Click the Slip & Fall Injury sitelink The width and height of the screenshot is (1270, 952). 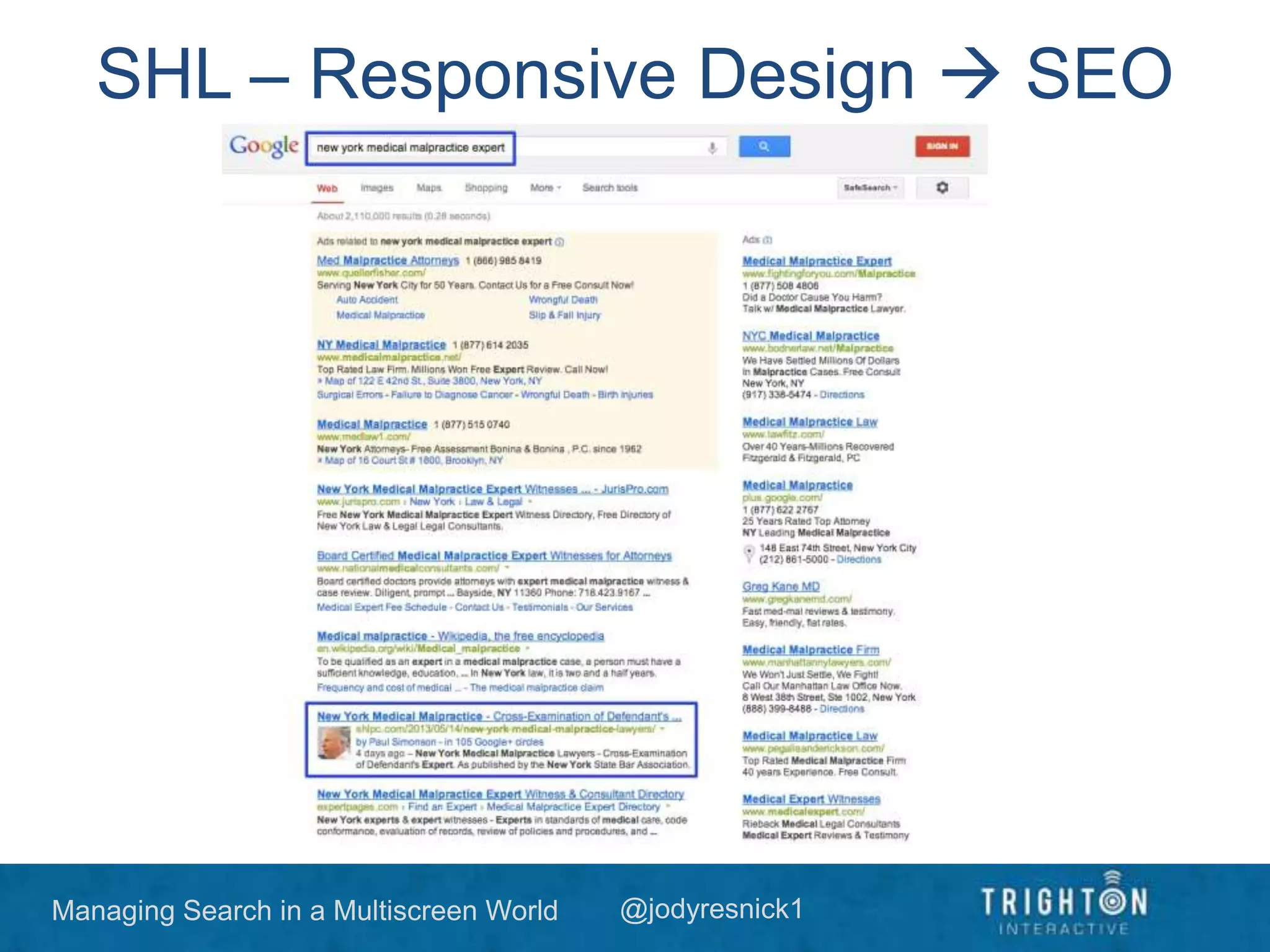[564, 315]
